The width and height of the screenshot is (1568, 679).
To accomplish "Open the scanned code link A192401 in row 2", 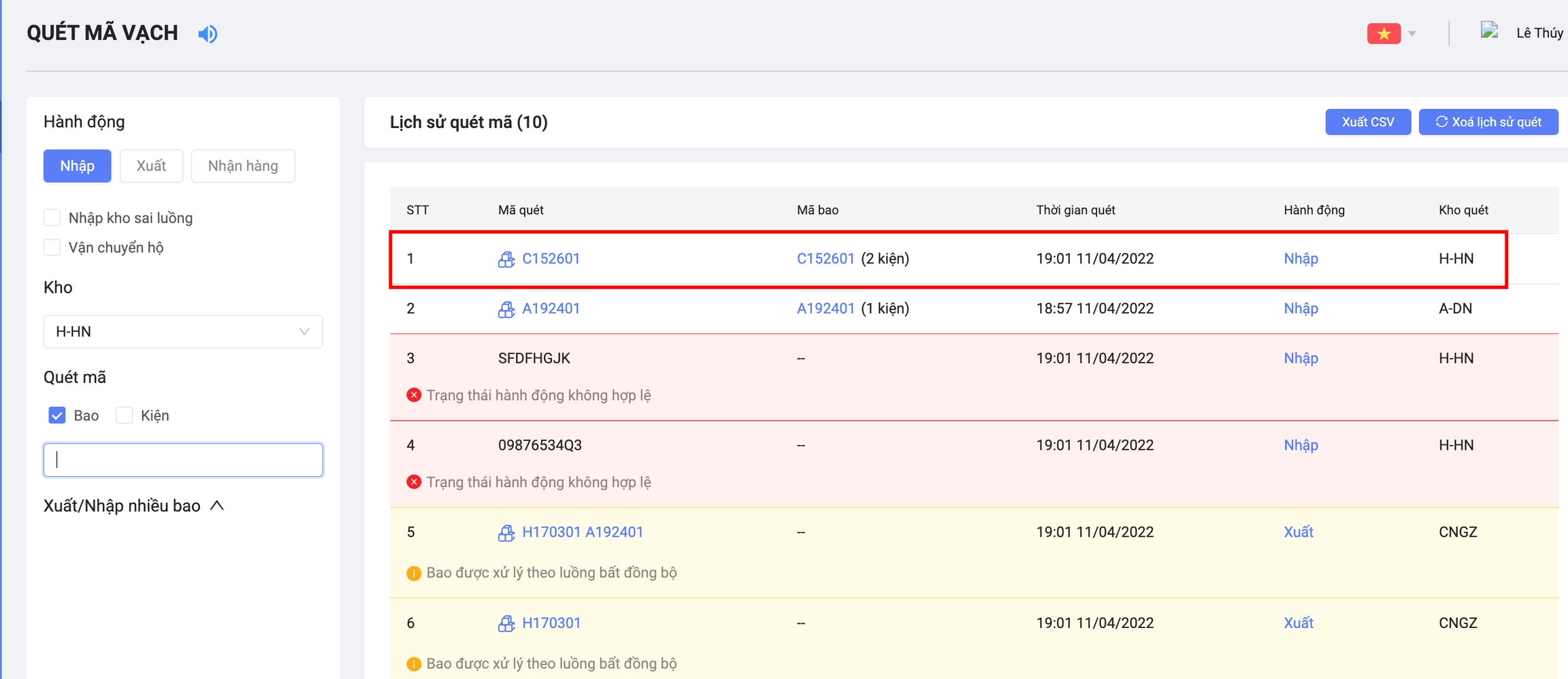I will click(551, 308).
